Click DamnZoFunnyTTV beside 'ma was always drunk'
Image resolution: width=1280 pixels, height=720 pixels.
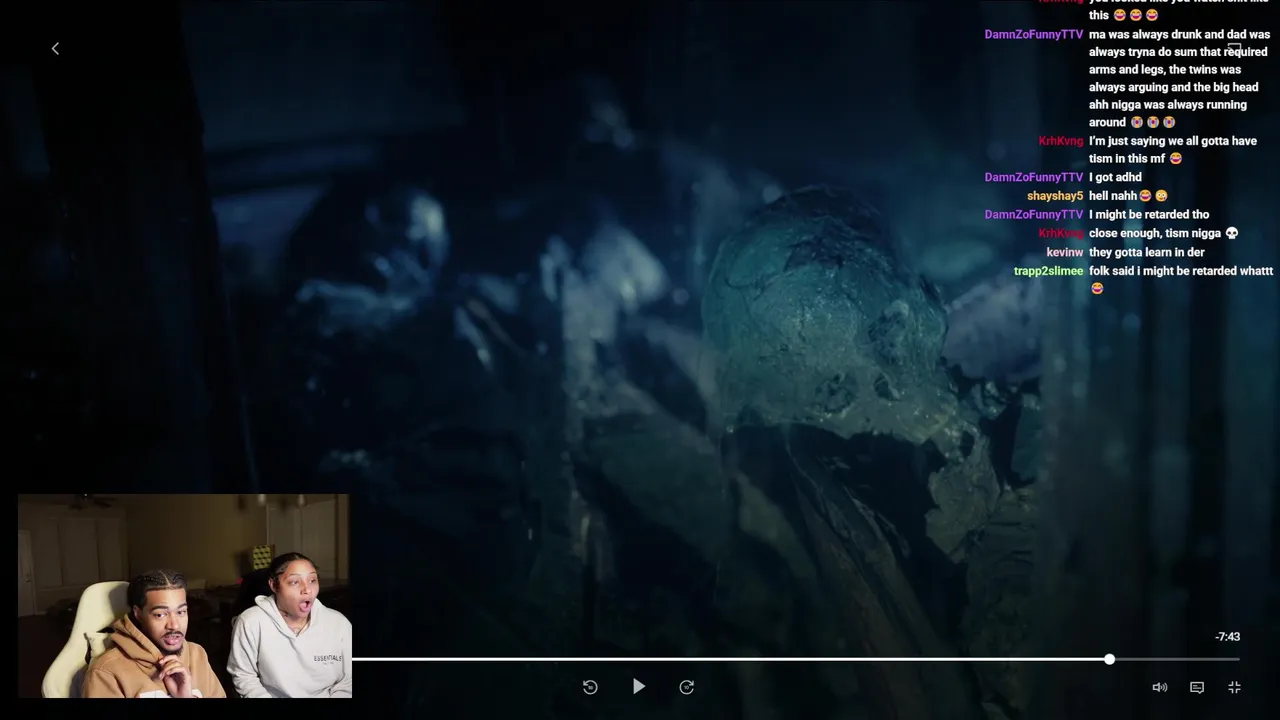click(1033, 34)
